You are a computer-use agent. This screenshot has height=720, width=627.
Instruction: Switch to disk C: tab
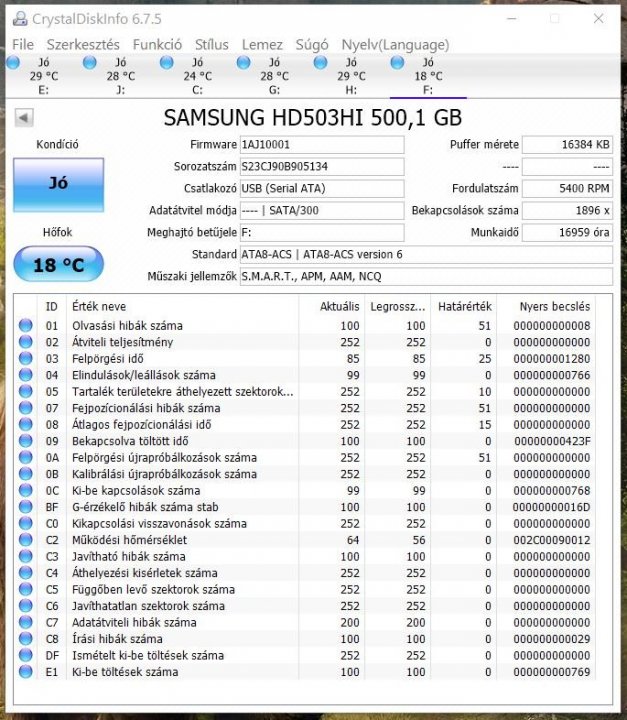pos(198,76)
